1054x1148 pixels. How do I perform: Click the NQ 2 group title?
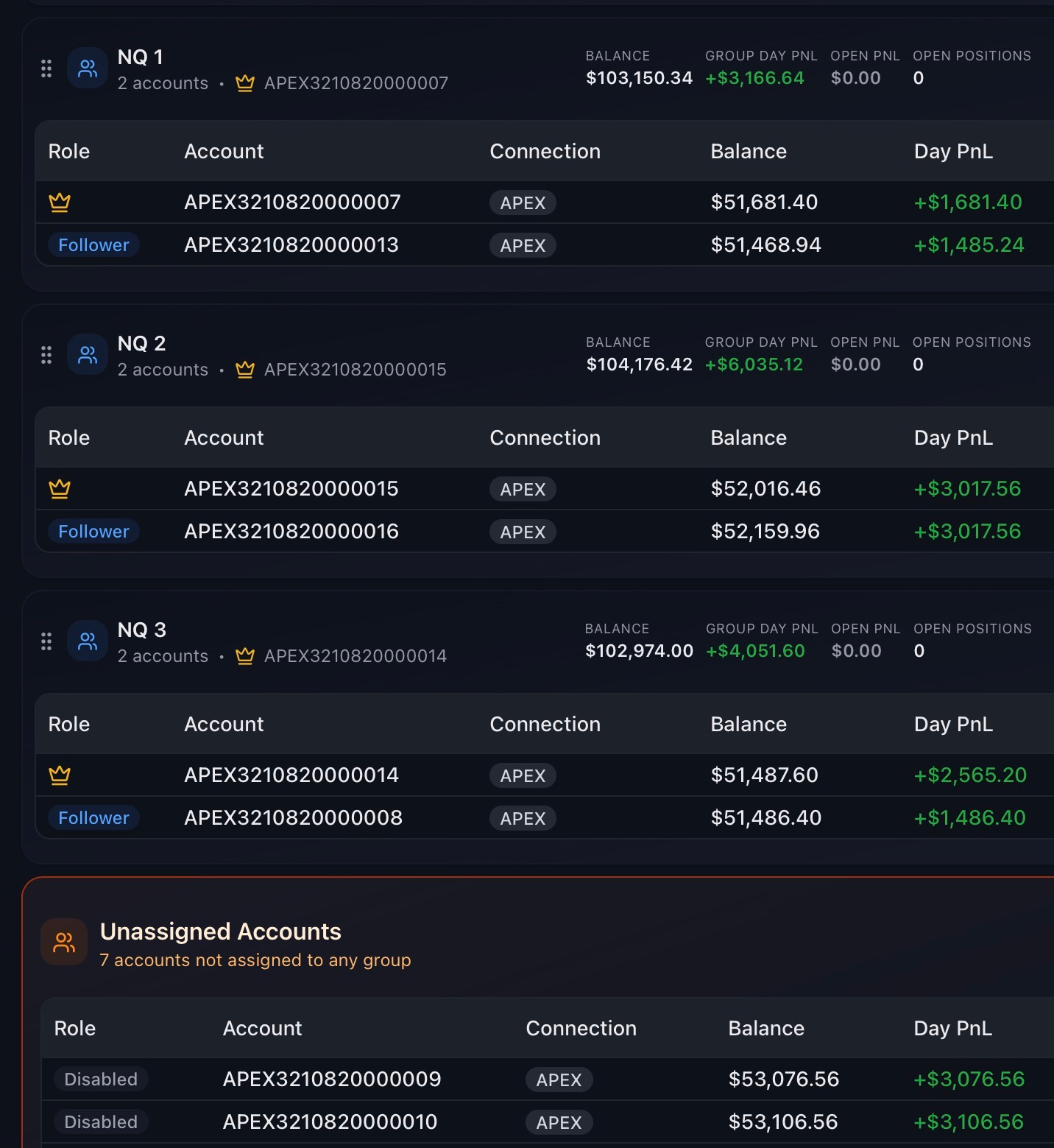click(141, 343)
